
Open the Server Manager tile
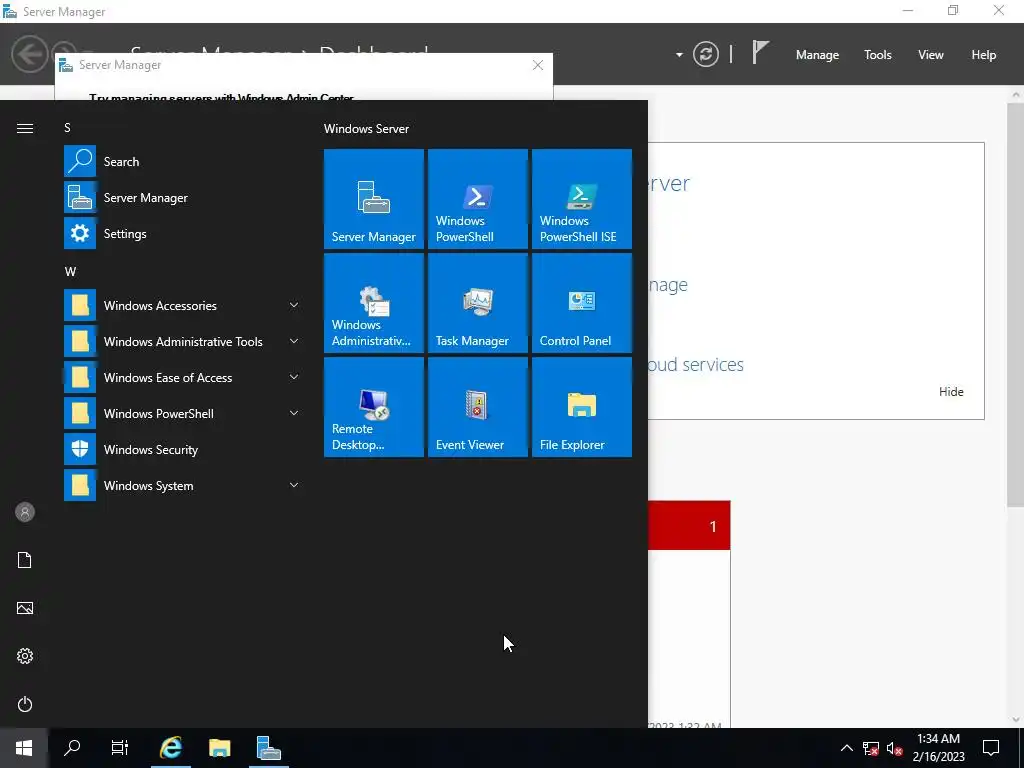click(374, 199)
